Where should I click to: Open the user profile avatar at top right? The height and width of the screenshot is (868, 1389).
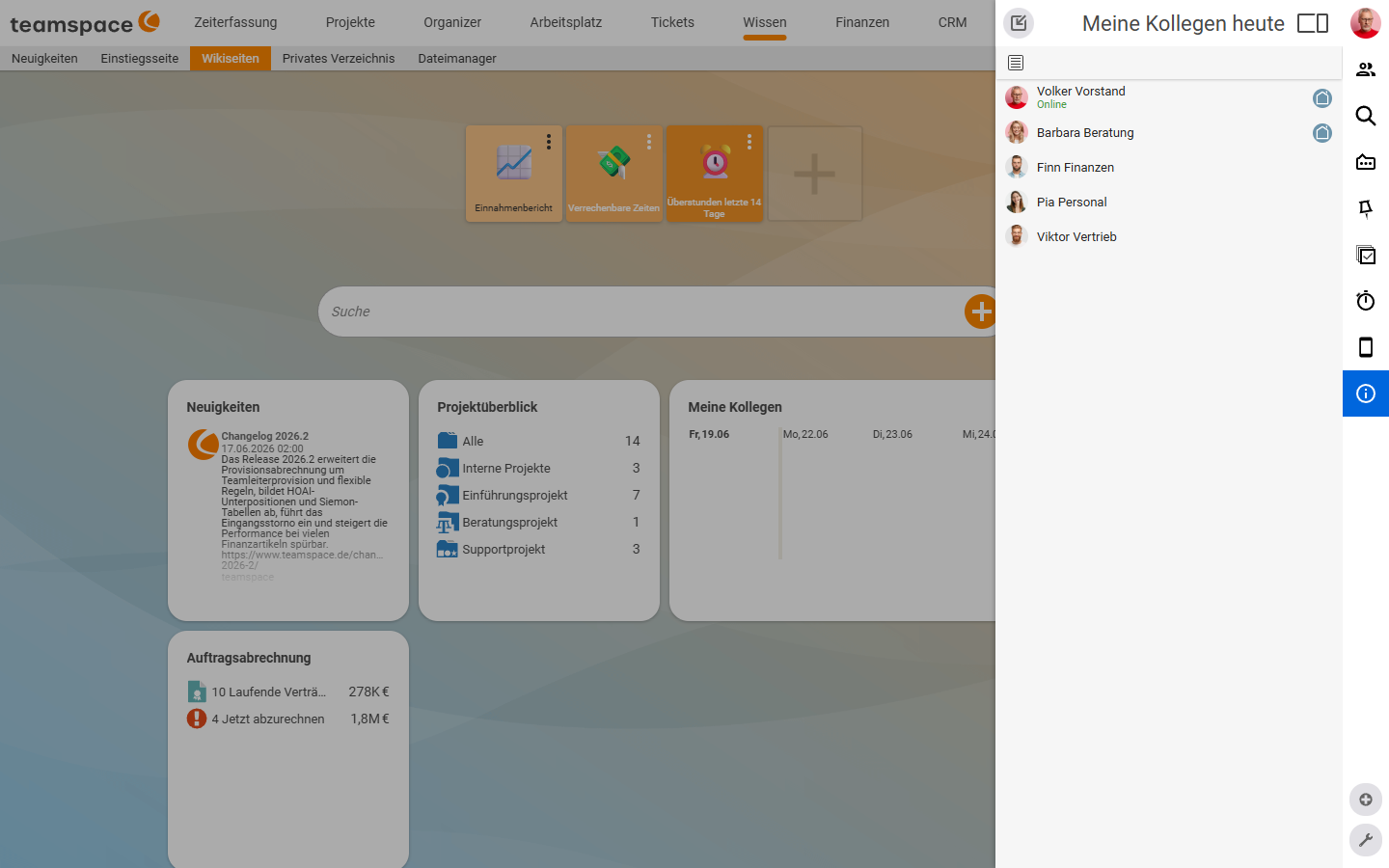(x=1366, y=23)
